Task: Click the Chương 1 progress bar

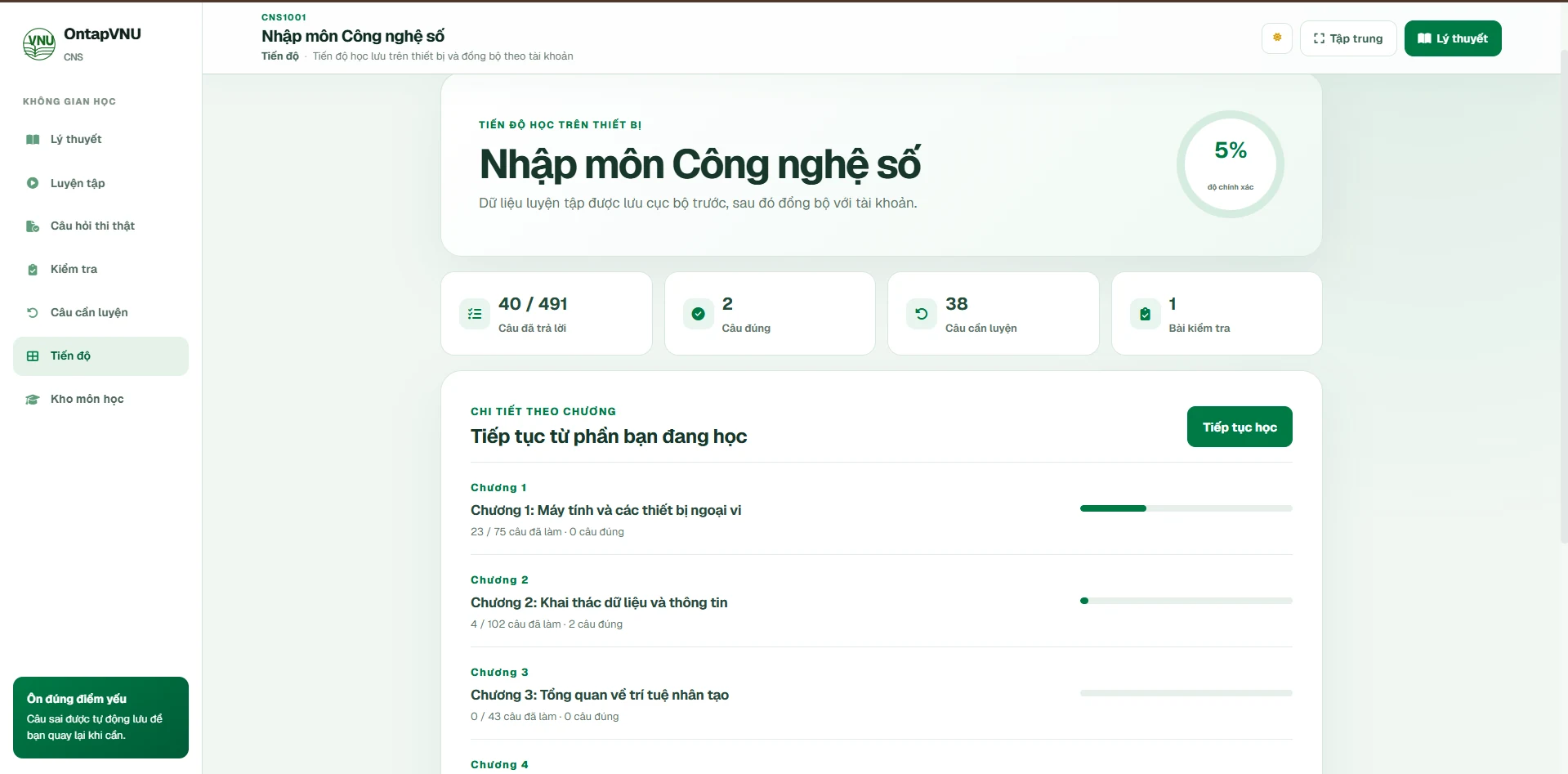Action: (x=1186, y=508)
